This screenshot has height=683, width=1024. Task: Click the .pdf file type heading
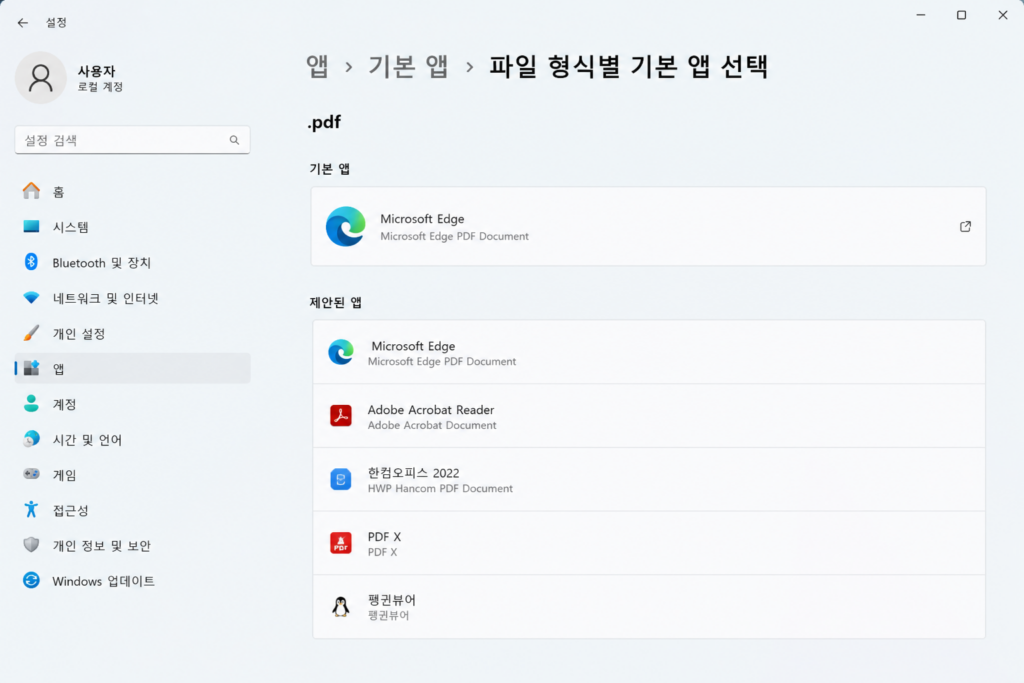click(x=325, y=122)
